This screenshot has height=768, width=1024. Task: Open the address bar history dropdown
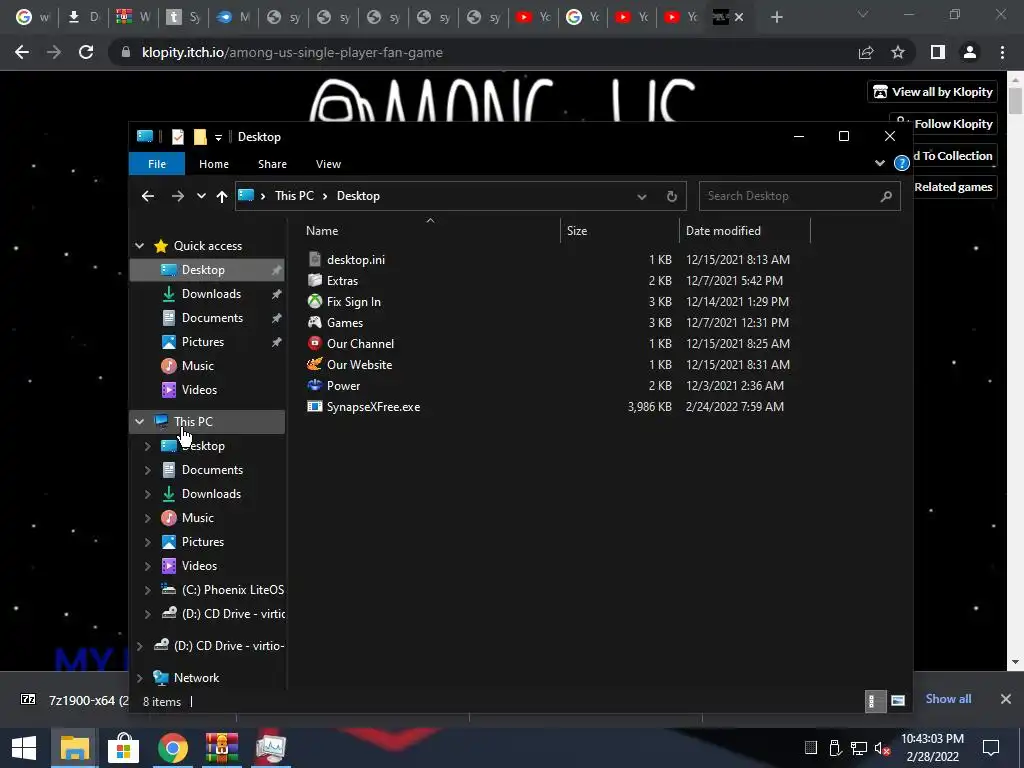point(642,196)
